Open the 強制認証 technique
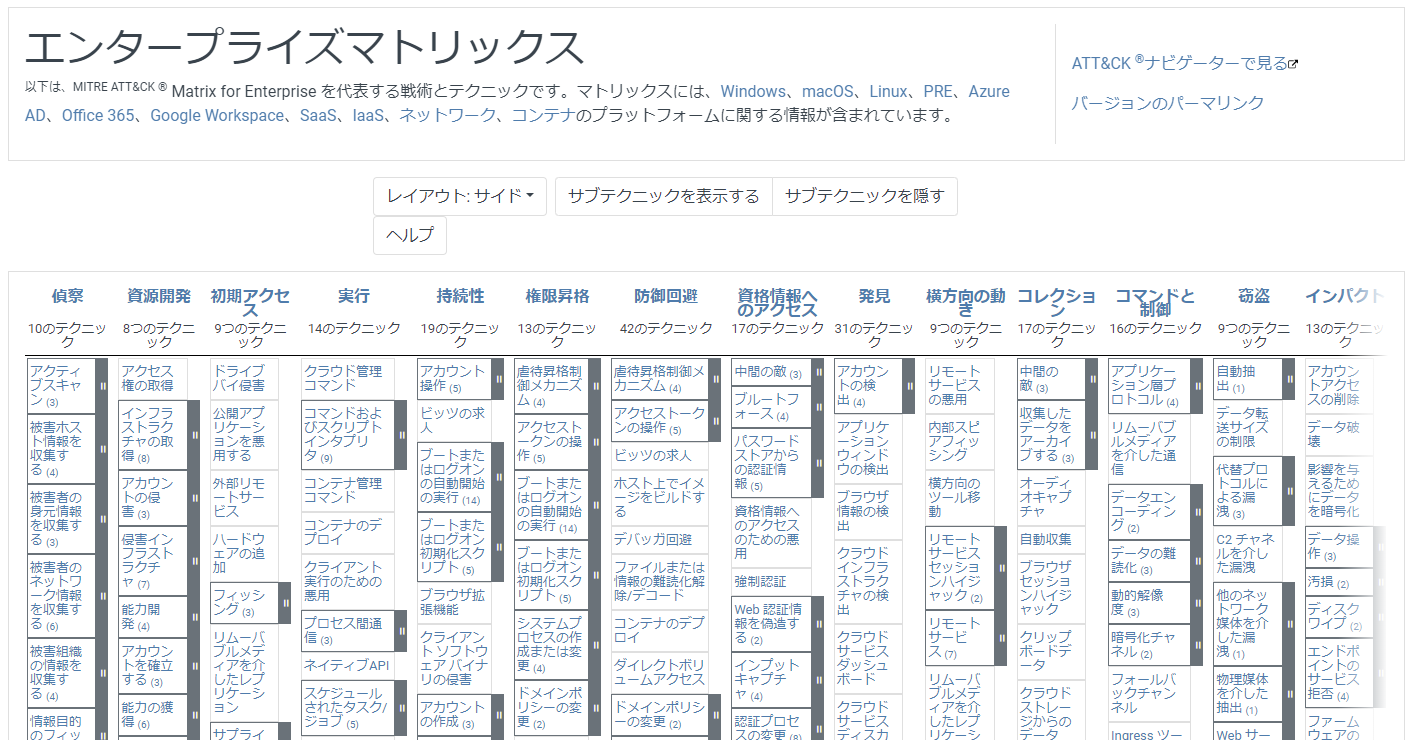1415x740 pixels. [760, 581]
